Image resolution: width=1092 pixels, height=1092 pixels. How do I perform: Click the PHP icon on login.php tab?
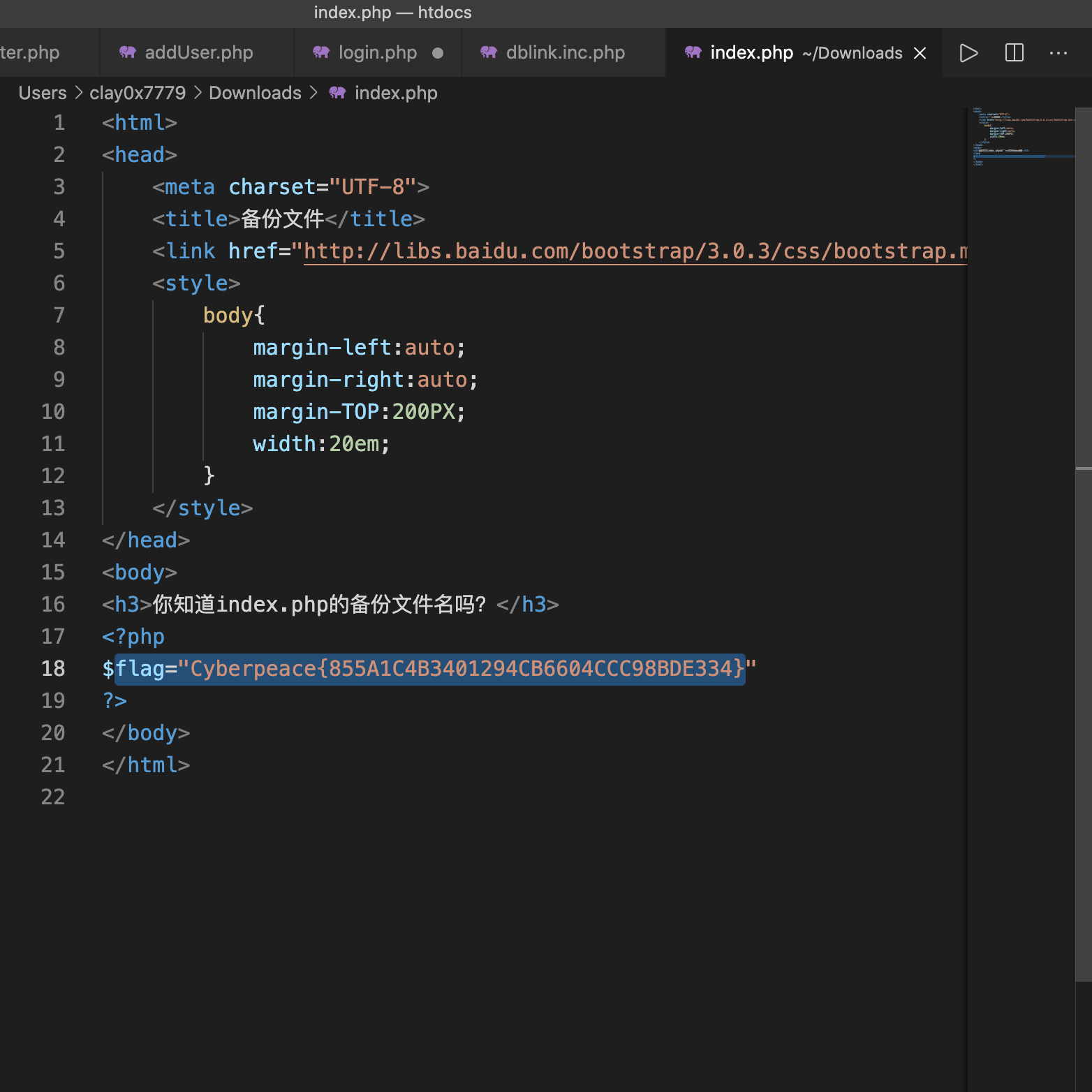[x=321, y=52]
